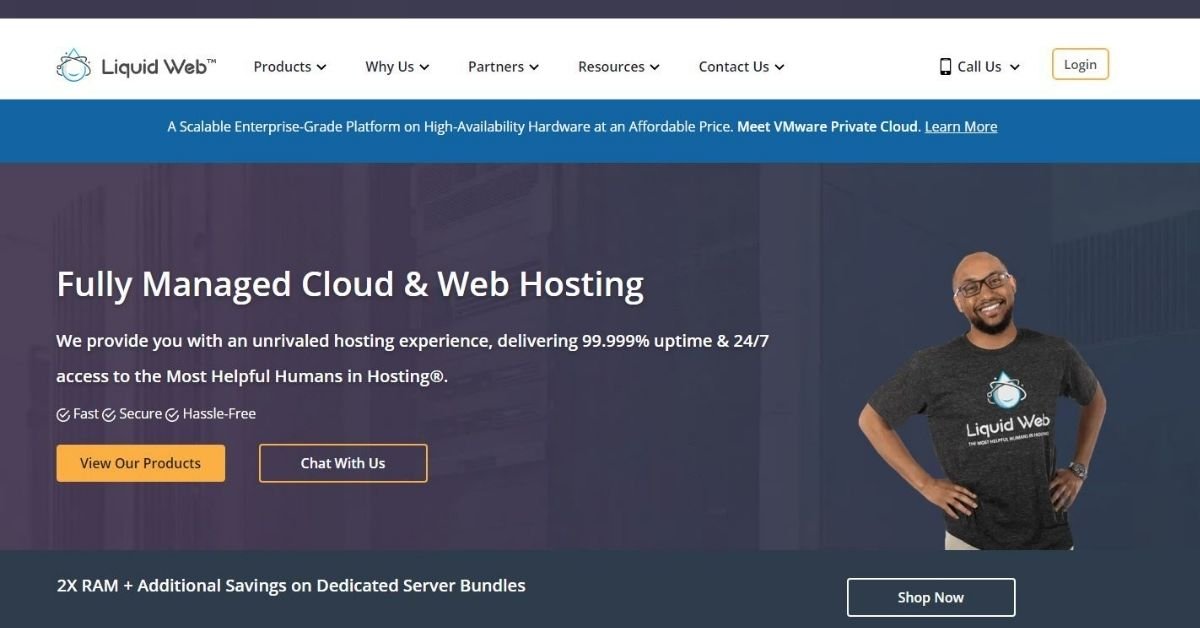This screenshot has height=628, width=1200.
Task: Expand the Resources chevron arrow
Action: (x=655, y=68)
